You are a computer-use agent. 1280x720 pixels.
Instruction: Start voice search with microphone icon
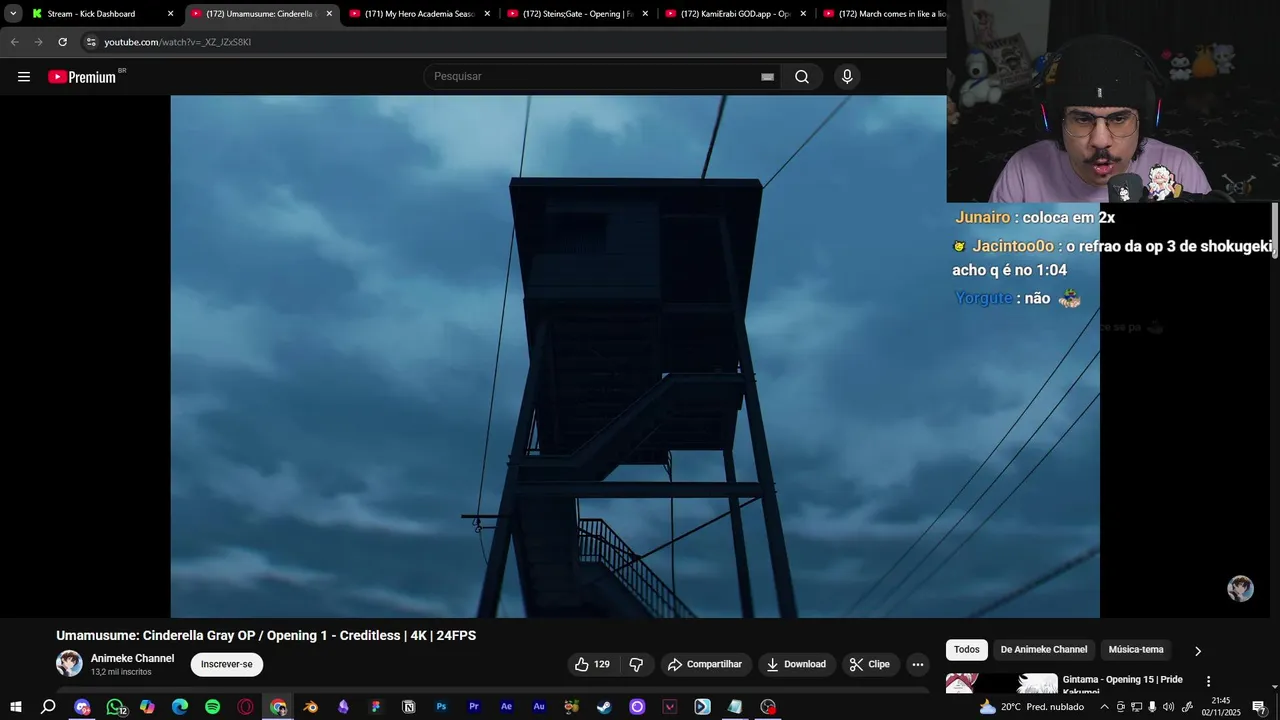847,77
